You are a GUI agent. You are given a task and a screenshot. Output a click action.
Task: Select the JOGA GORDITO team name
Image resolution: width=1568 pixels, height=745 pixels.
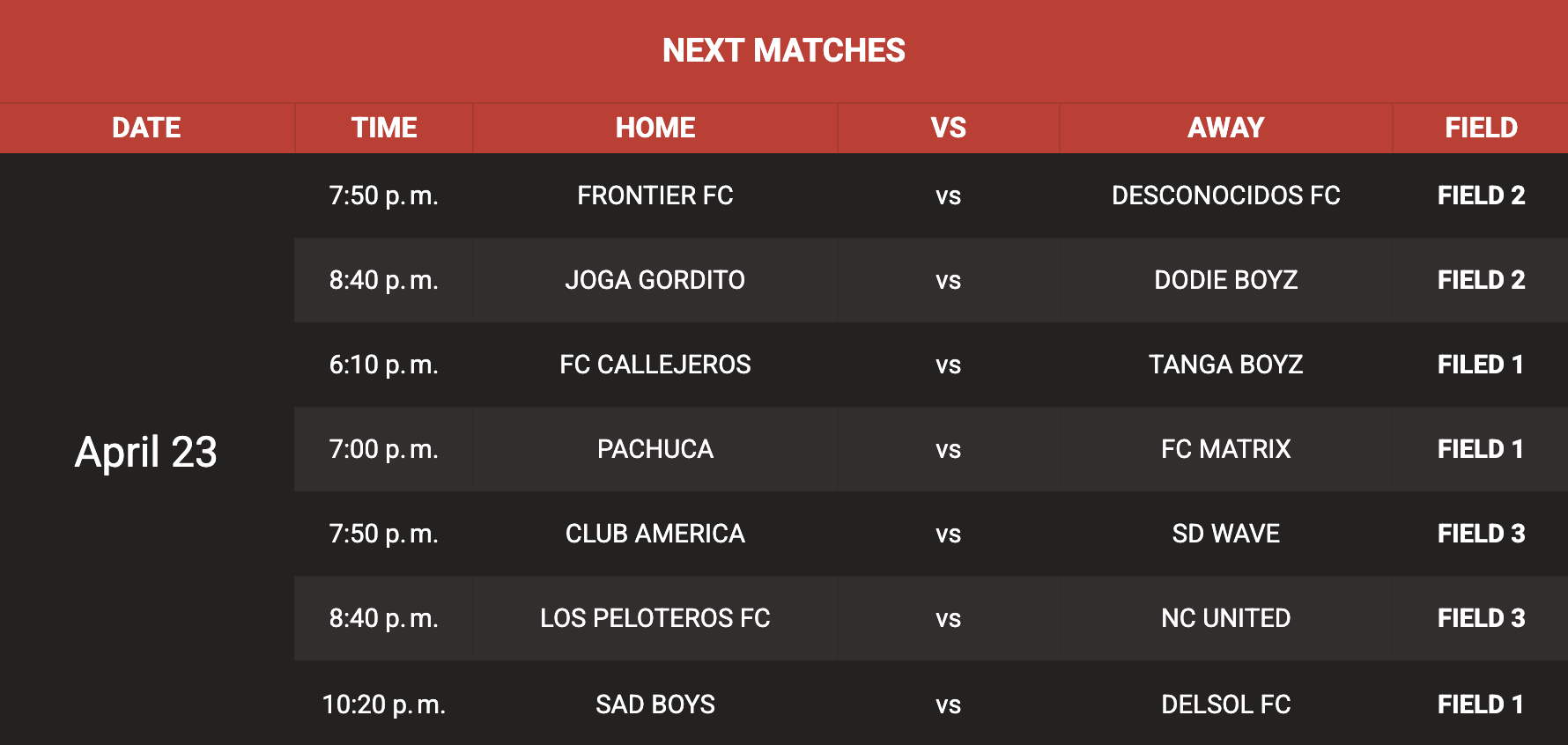pyautogui.click(x=655, y=280)
